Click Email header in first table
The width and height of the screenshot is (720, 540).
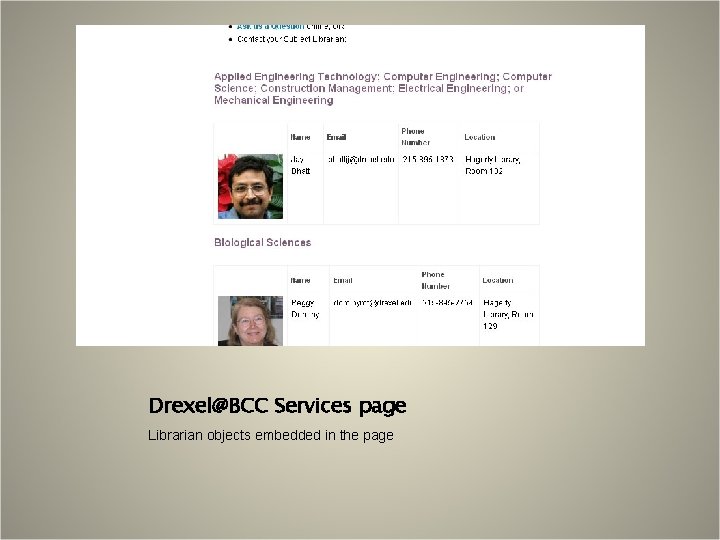coord(336,137)
